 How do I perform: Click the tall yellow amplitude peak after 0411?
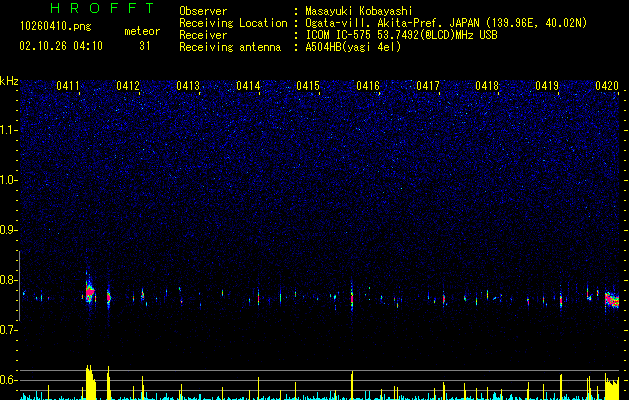click(x=91, y=382)
